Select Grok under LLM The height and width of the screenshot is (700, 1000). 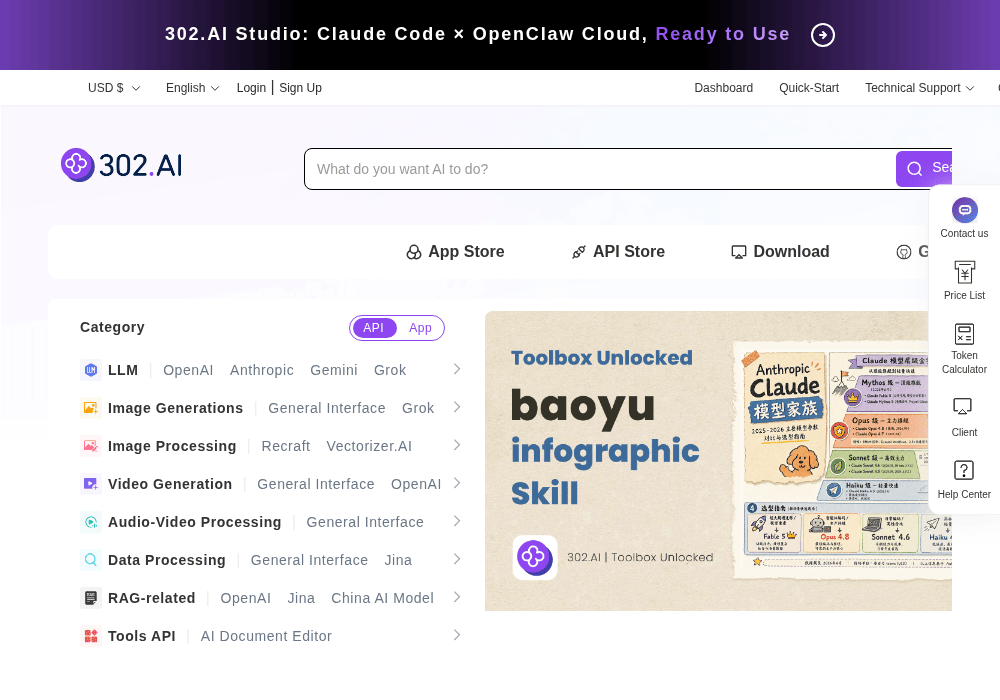pos(390,370)
